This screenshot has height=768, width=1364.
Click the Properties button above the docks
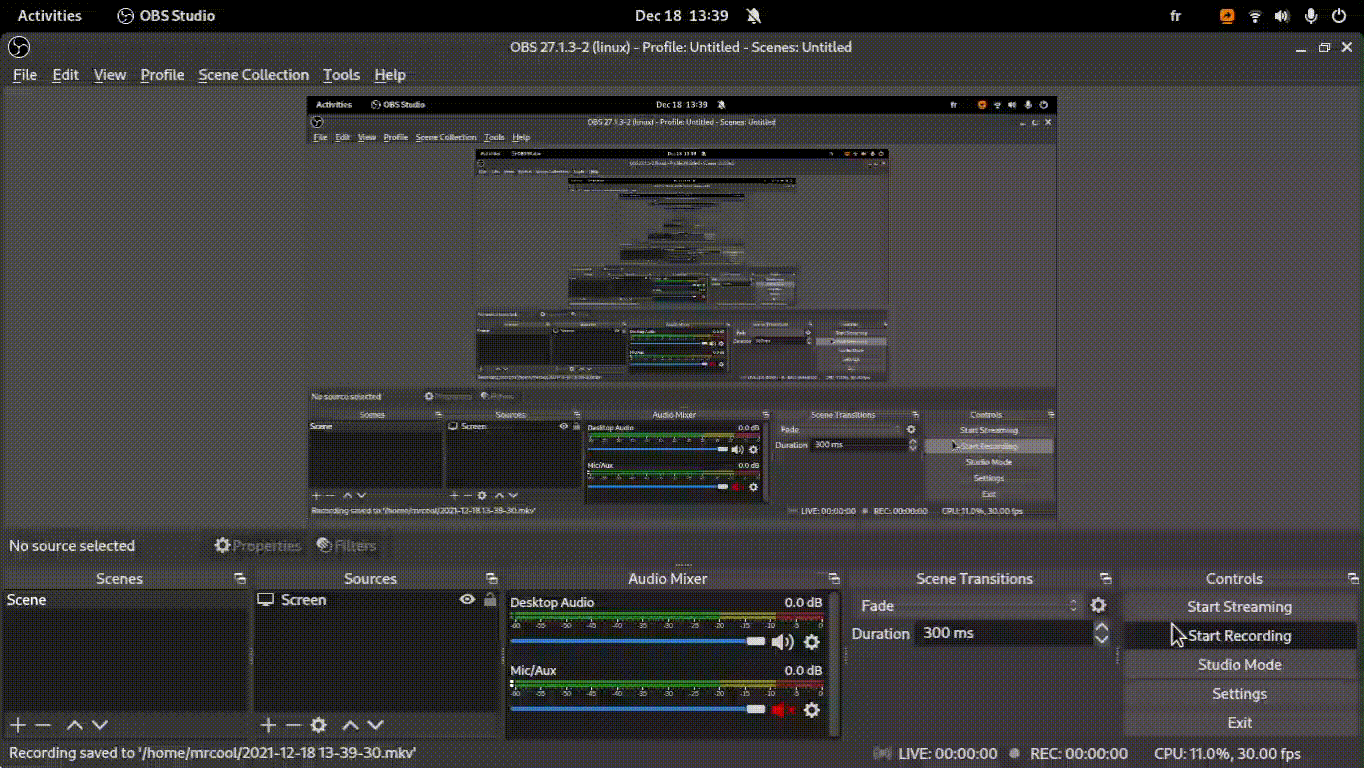coord(258,546)
